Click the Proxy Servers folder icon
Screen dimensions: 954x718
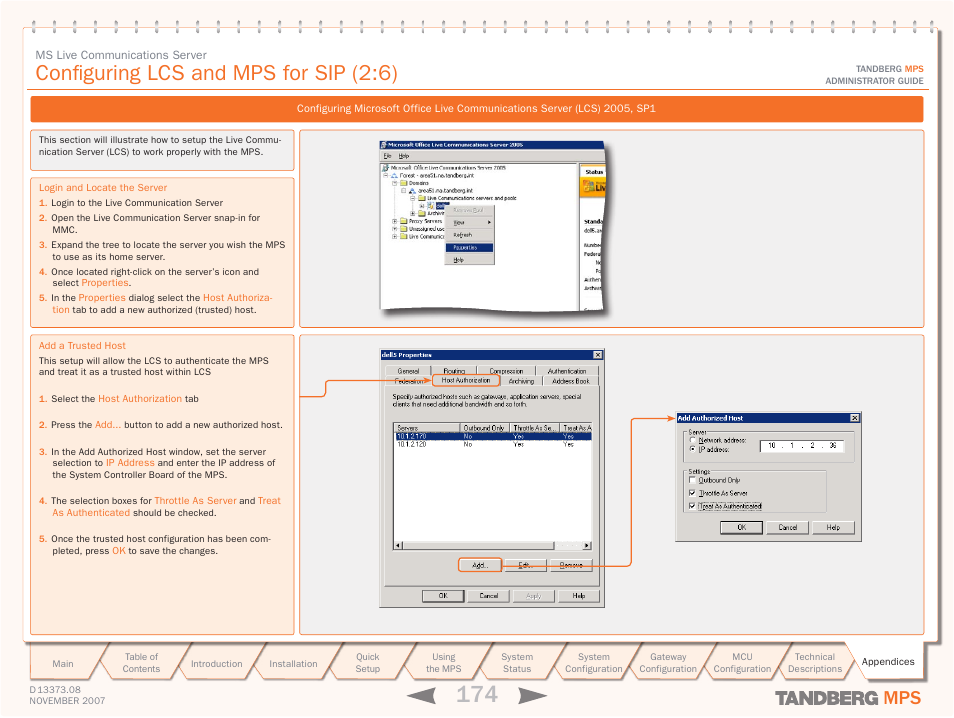(x=403, y=221)
